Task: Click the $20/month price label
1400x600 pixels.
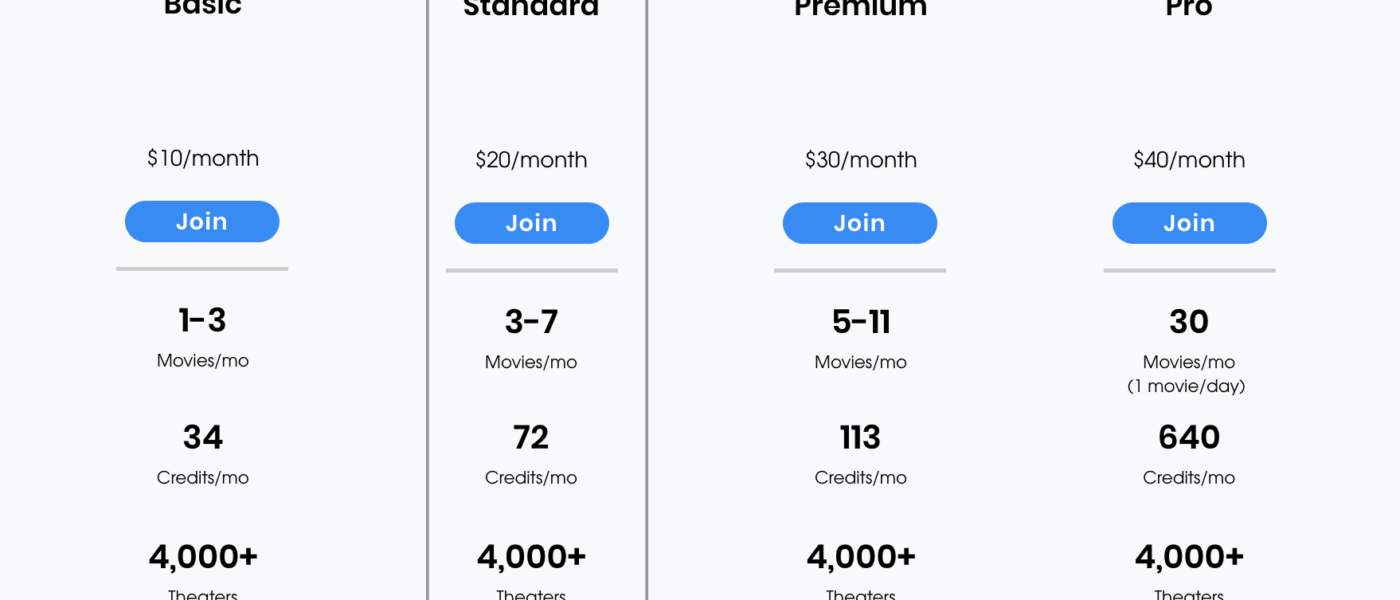Action: coord(531,160)
